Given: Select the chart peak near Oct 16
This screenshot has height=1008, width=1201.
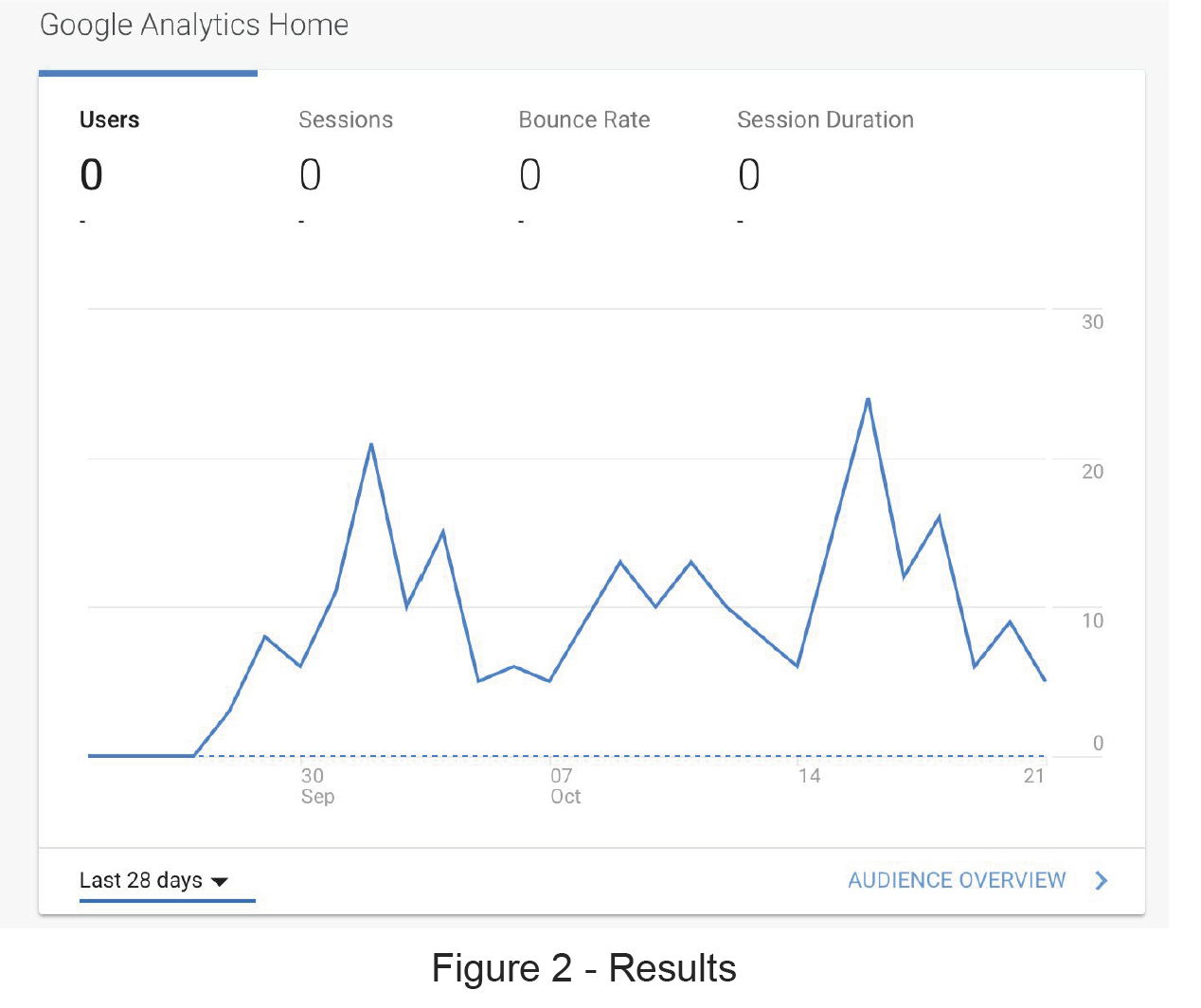Looking at the screenshot, I should coord(868,399).
